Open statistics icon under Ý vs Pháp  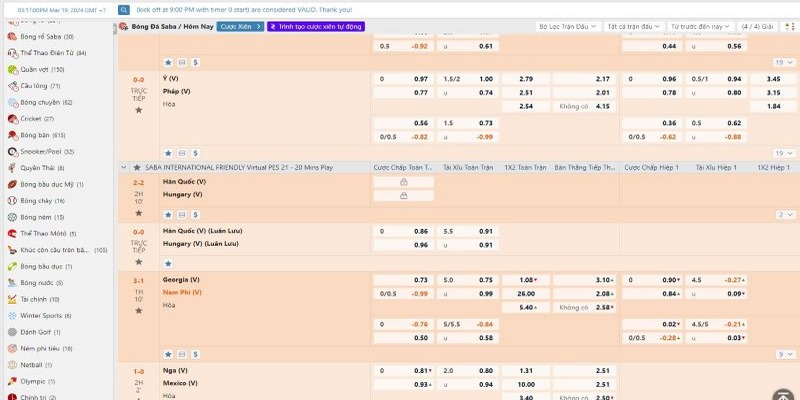pyautogui.click(x=182, y=154)
